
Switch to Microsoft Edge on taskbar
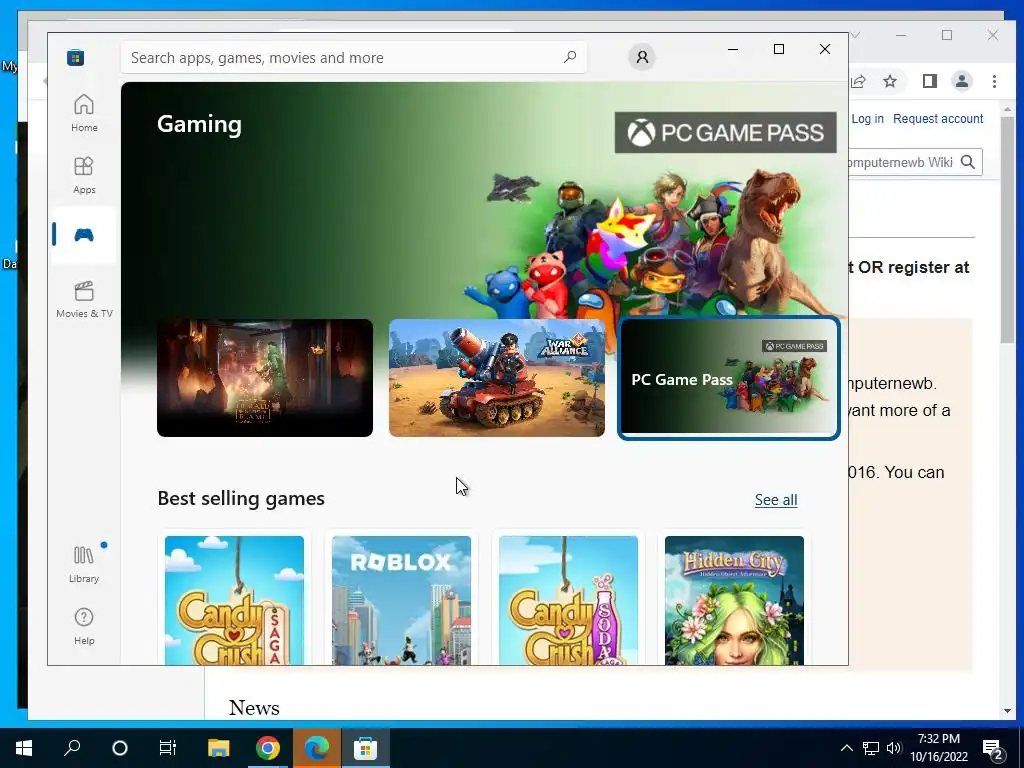(317, 748)
